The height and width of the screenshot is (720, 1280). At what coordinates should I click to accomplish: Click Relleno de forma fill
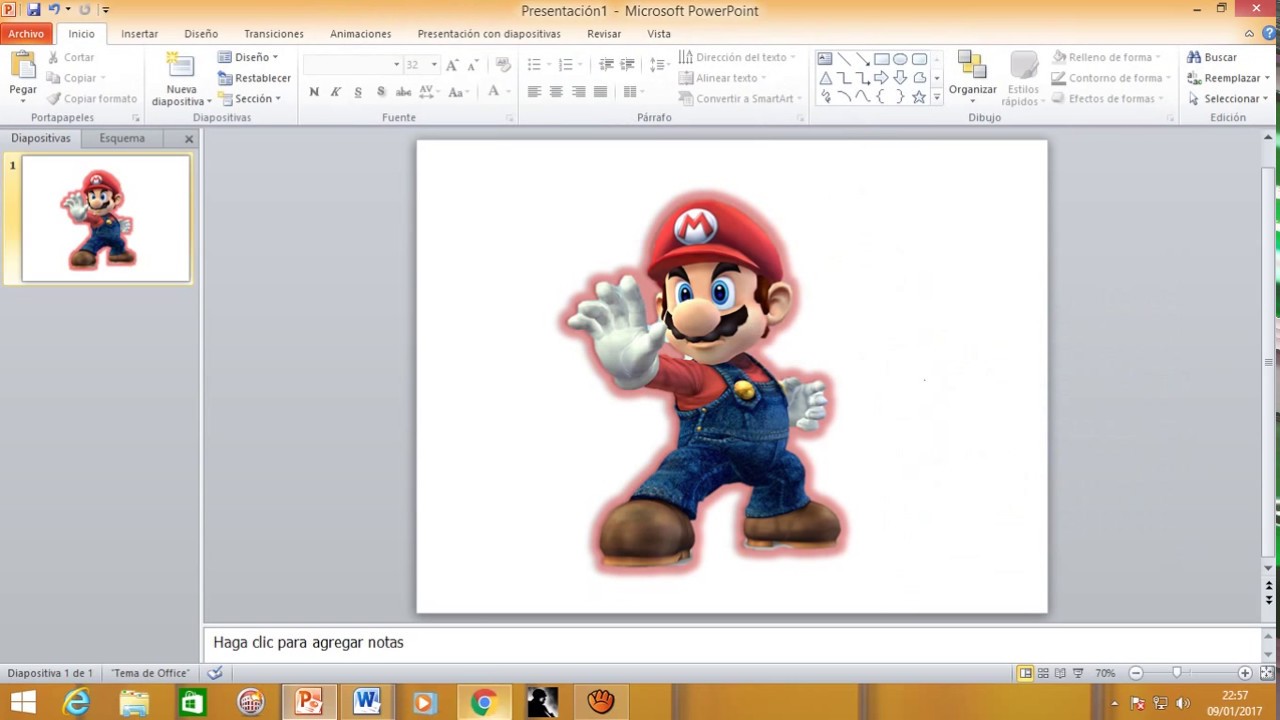tap(1105, 58)
